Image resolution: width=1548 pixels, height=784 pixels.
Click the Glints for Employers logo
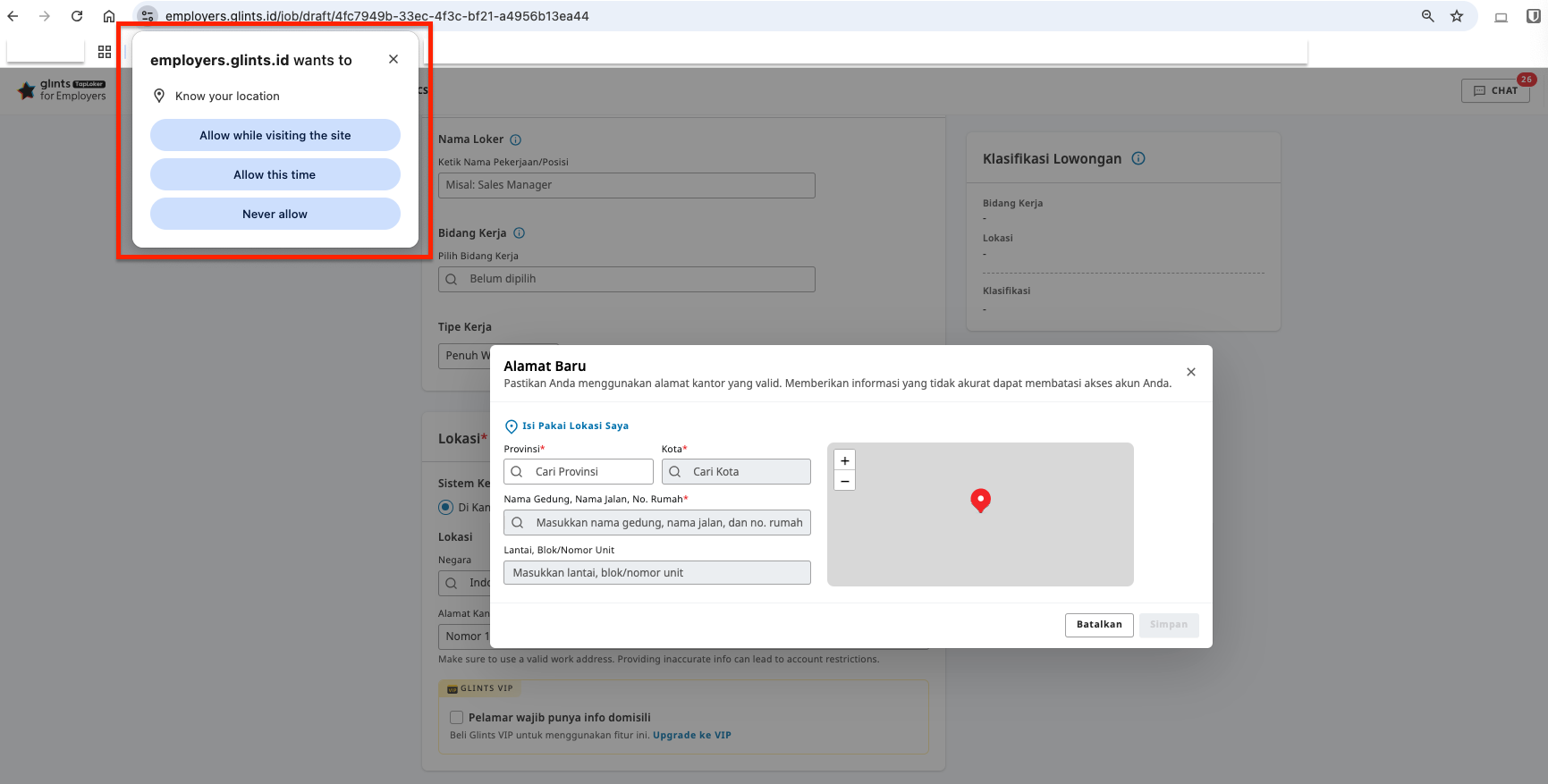pyautogui.click(x=62, y=90)
